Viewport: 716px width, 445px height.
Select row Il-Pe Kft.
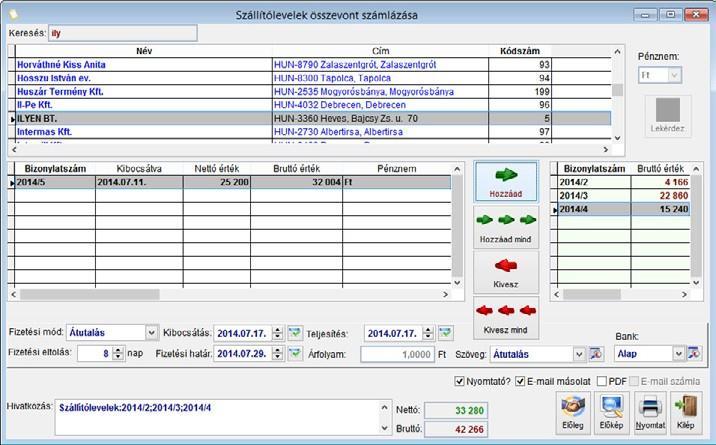313,105
